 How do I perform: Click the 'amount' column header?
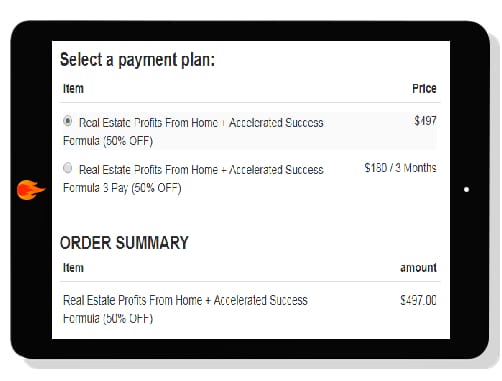(418, 268)
